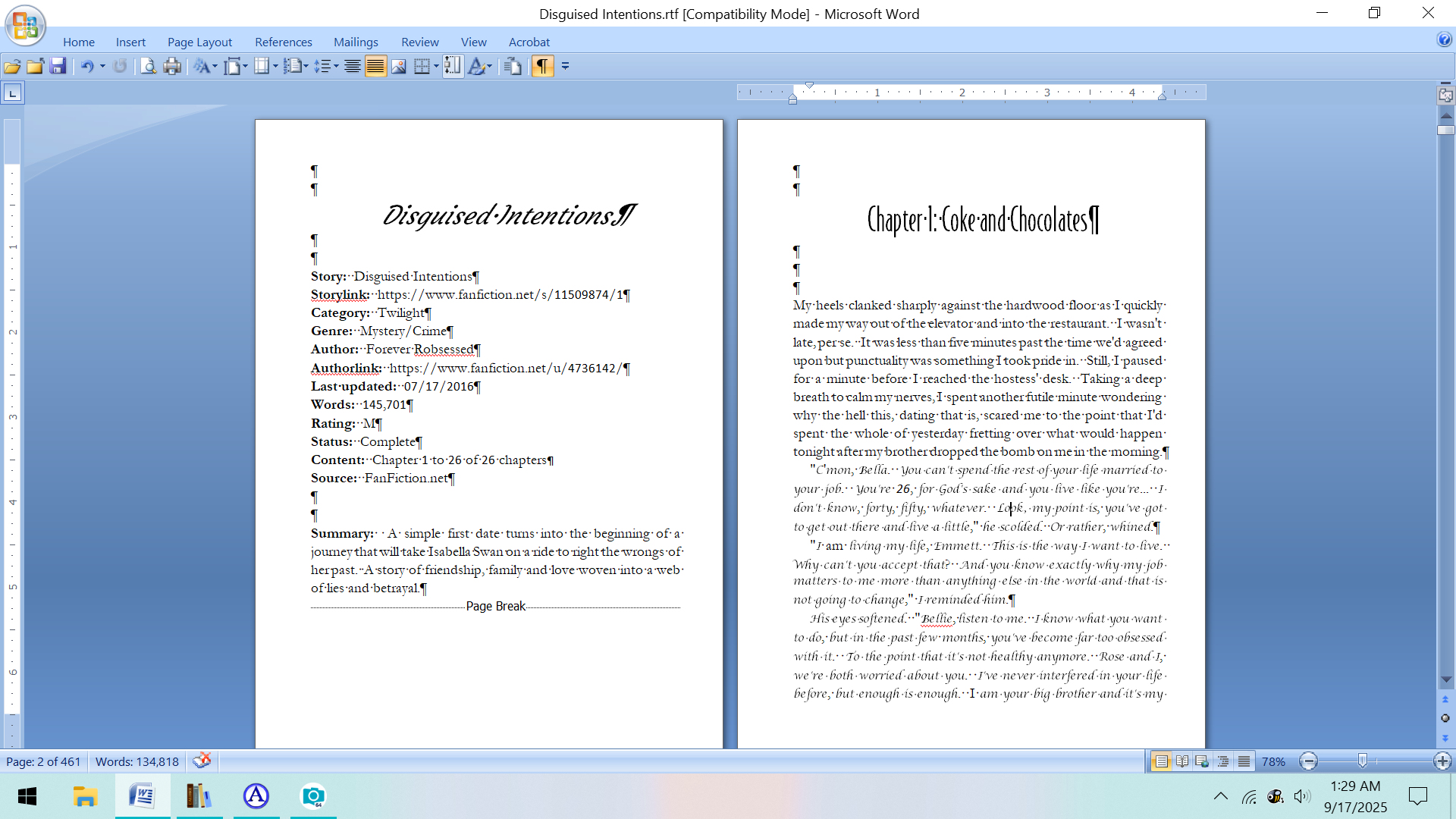The width and height of the screenshot is (1456, 819).
Task: Click the second folder icon with arrow
Action: point(35,67)
